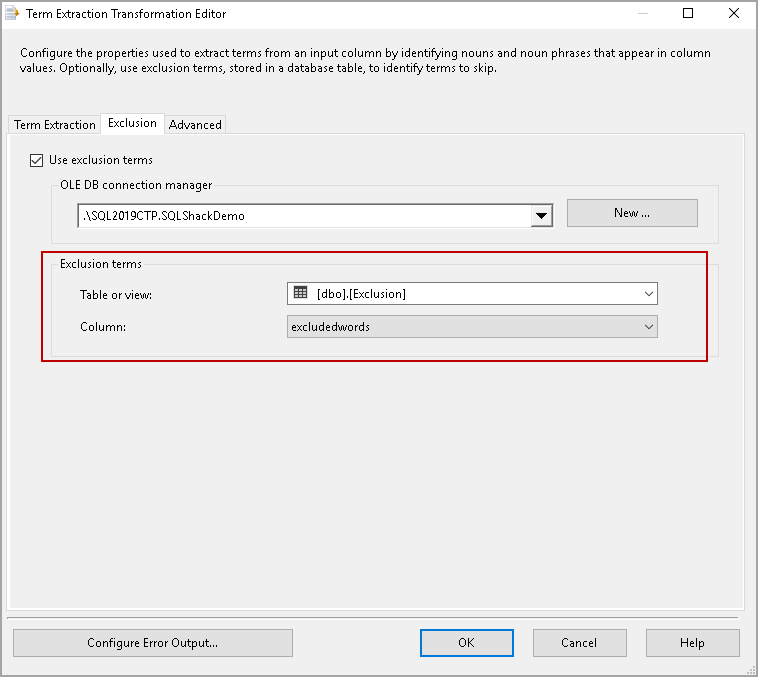The height and width of the screenshot is (677, 758).
Task: Click the resize grip in the dialog corner
Action: [750, 669]
